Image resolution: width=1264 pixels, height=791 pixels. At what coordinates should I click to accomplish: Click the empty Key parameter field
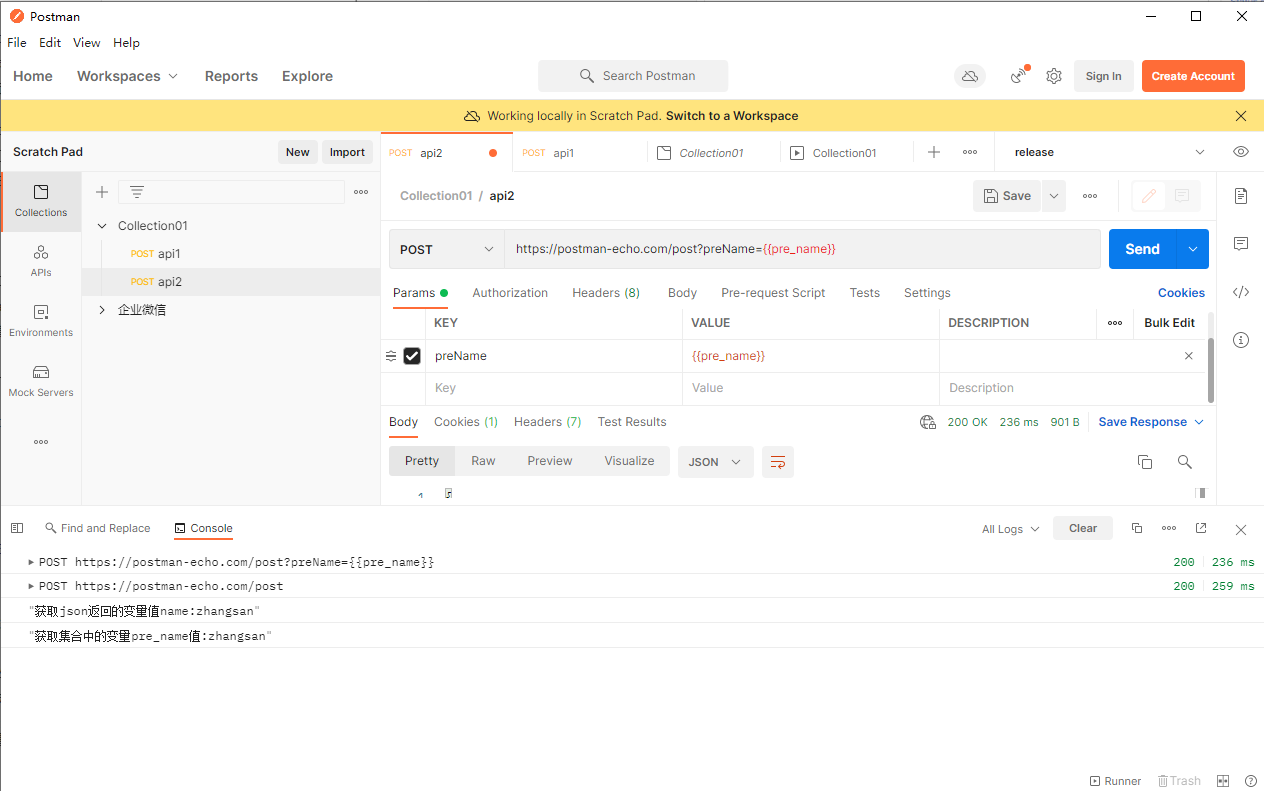tap(554, 388)
